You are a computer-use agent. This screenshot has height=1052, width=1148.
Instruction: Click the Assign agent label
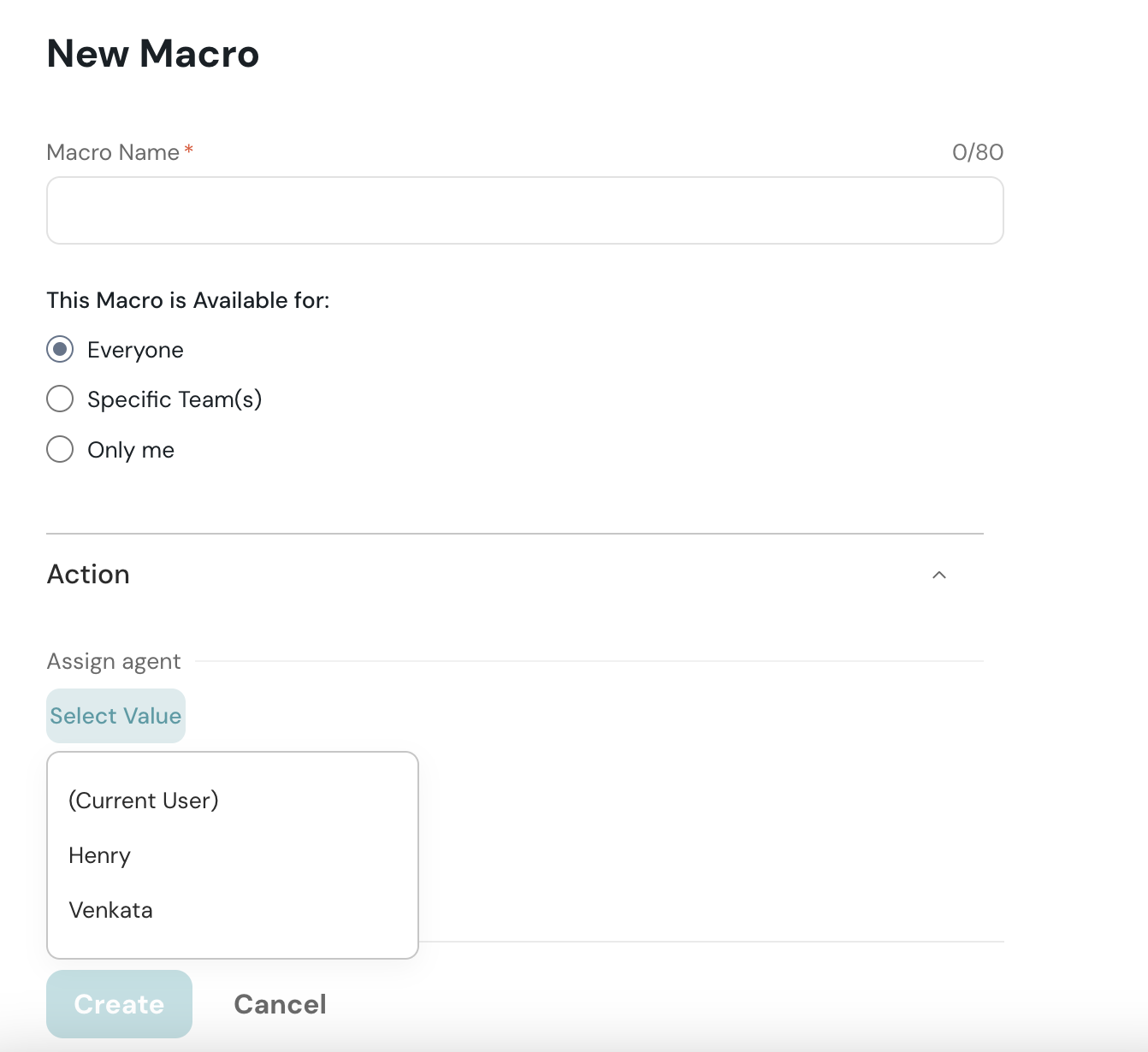(114, 661)
